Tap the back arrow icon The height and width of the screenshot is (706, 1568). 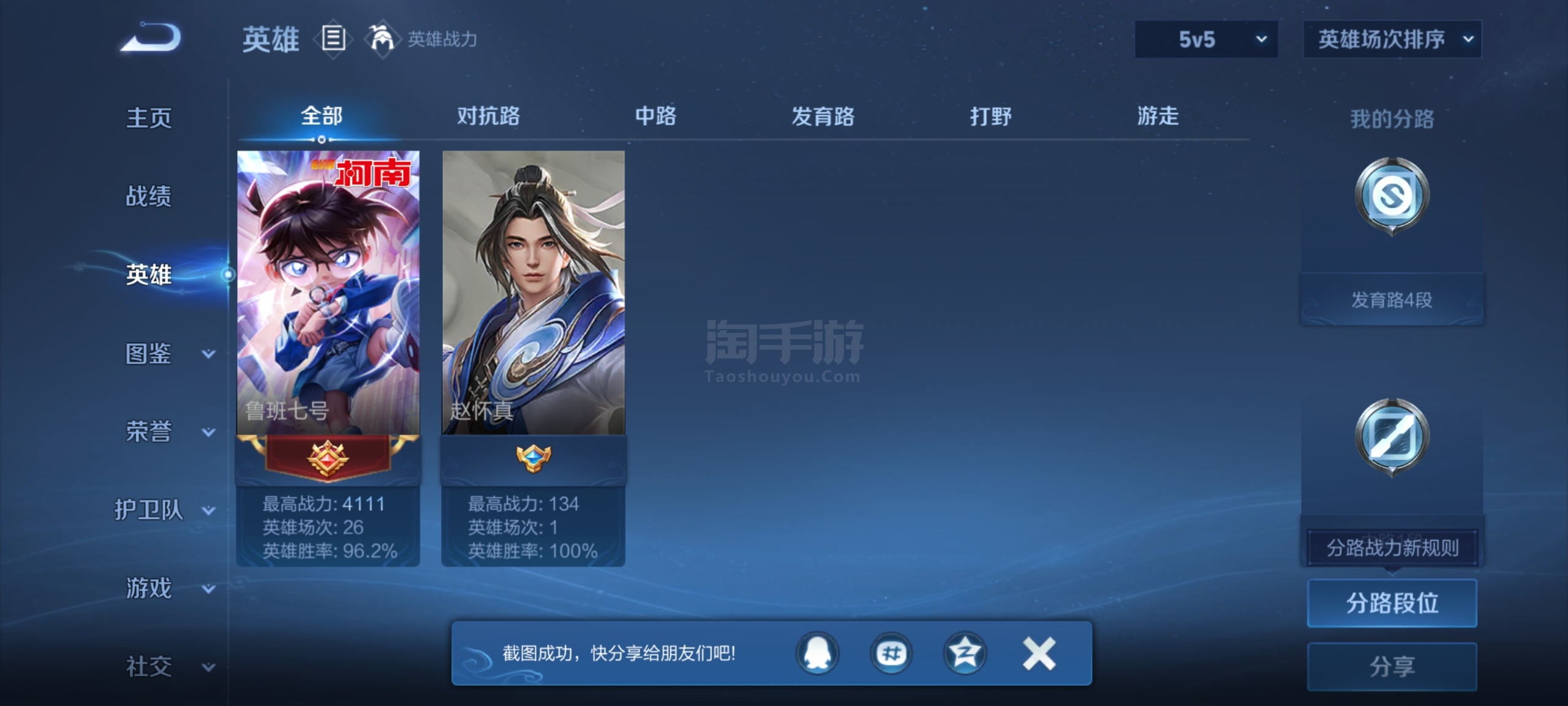point(151,37)
